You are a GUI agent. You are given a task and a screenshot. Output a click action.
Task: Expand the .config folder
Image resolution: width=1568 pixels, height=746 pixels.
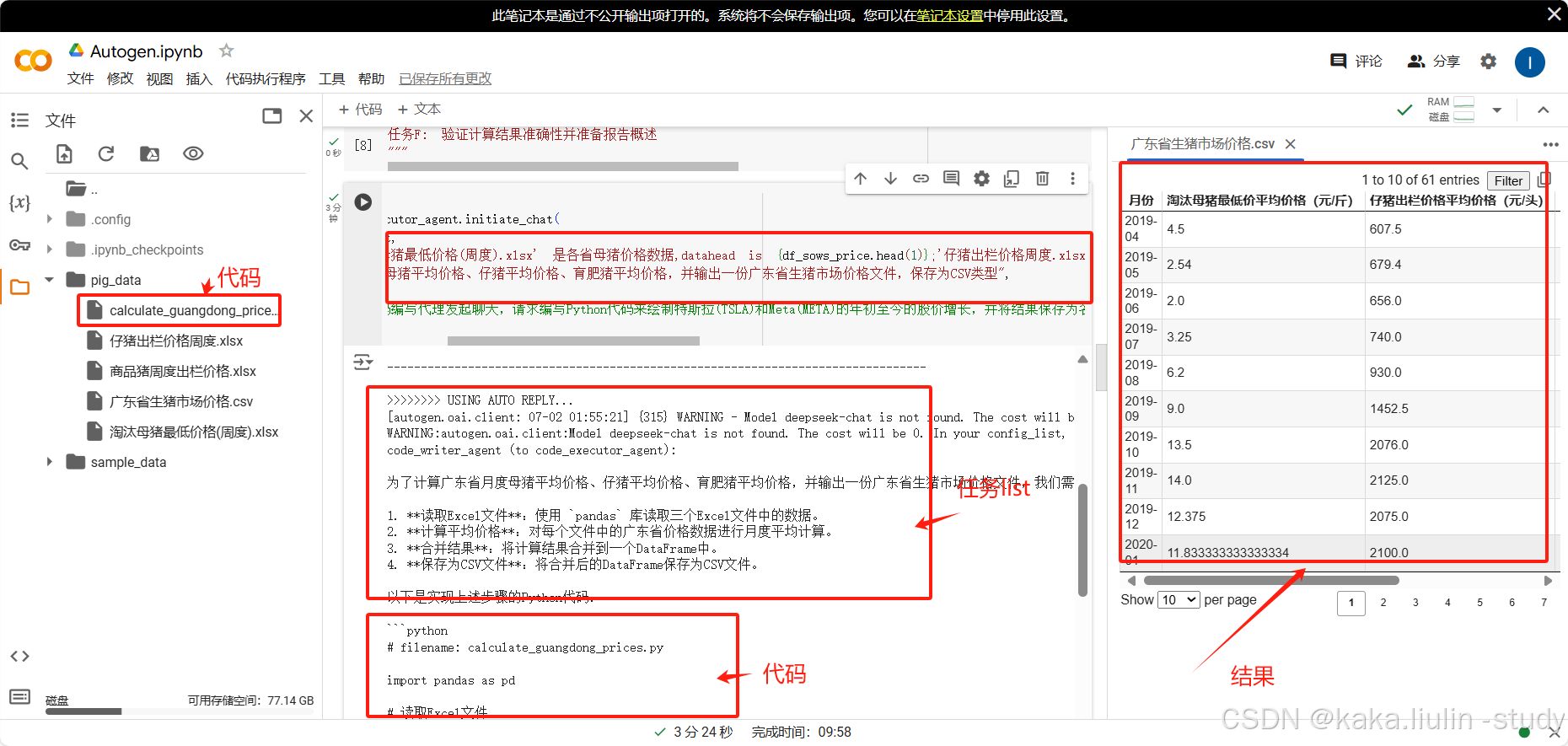point(49,219)
